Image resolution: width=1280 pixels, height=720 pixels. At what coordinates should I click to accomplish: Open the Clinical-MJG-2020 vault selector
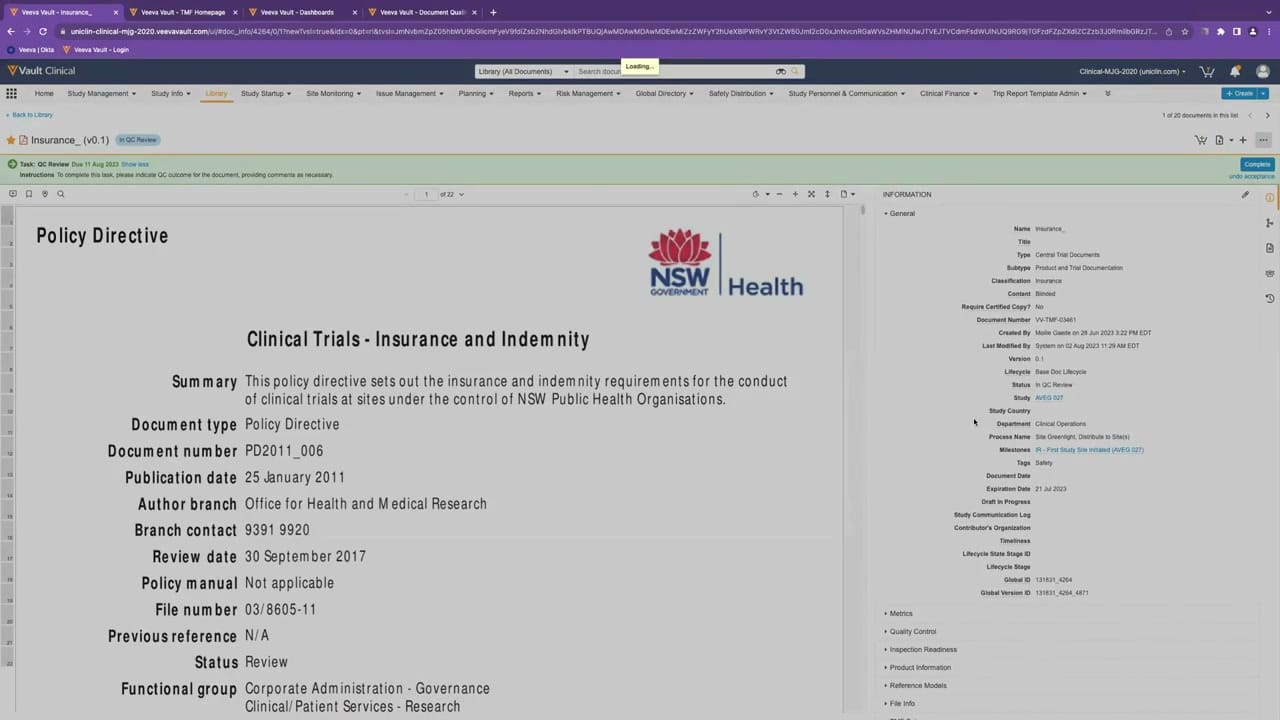coord(1133,72)
